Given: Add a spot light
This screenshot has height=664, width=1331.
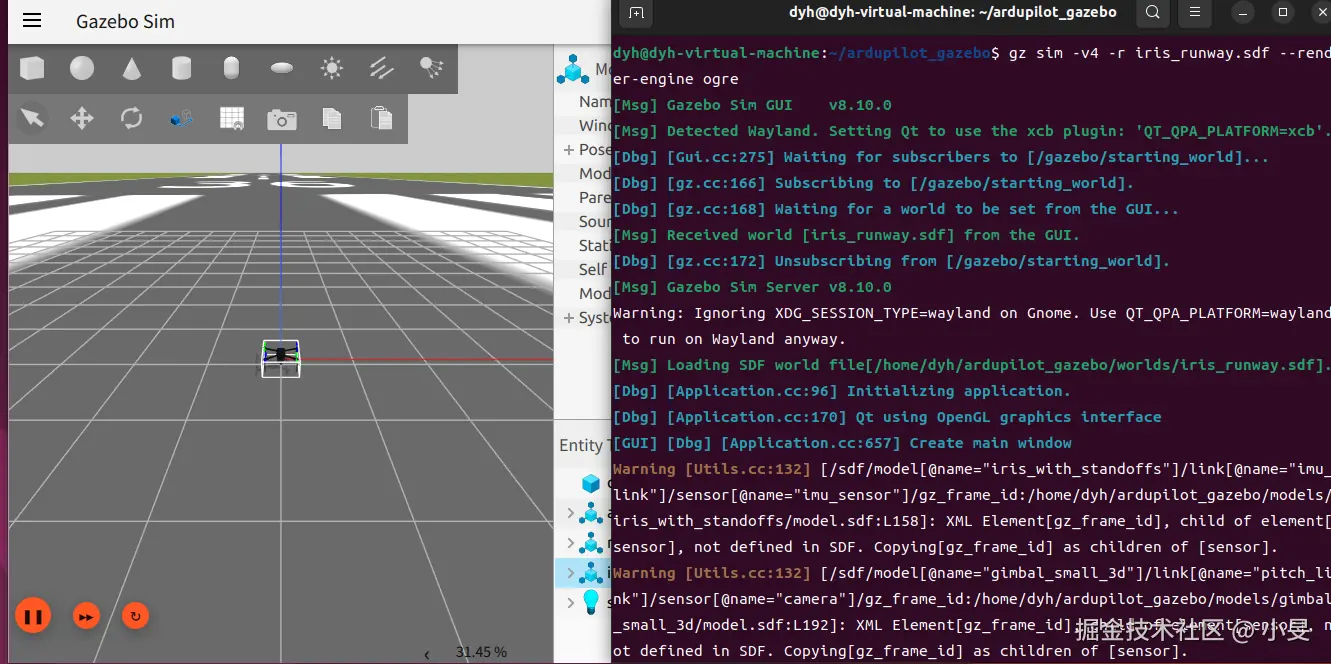Looking at the screenshot, I should [432, 68].
